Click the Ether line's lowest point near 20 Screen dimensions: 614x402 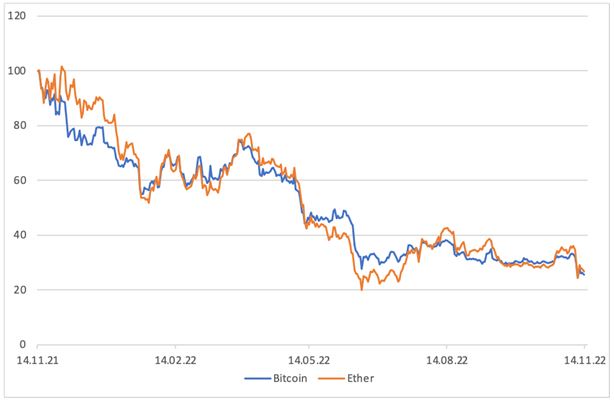(x=362, y=289)
